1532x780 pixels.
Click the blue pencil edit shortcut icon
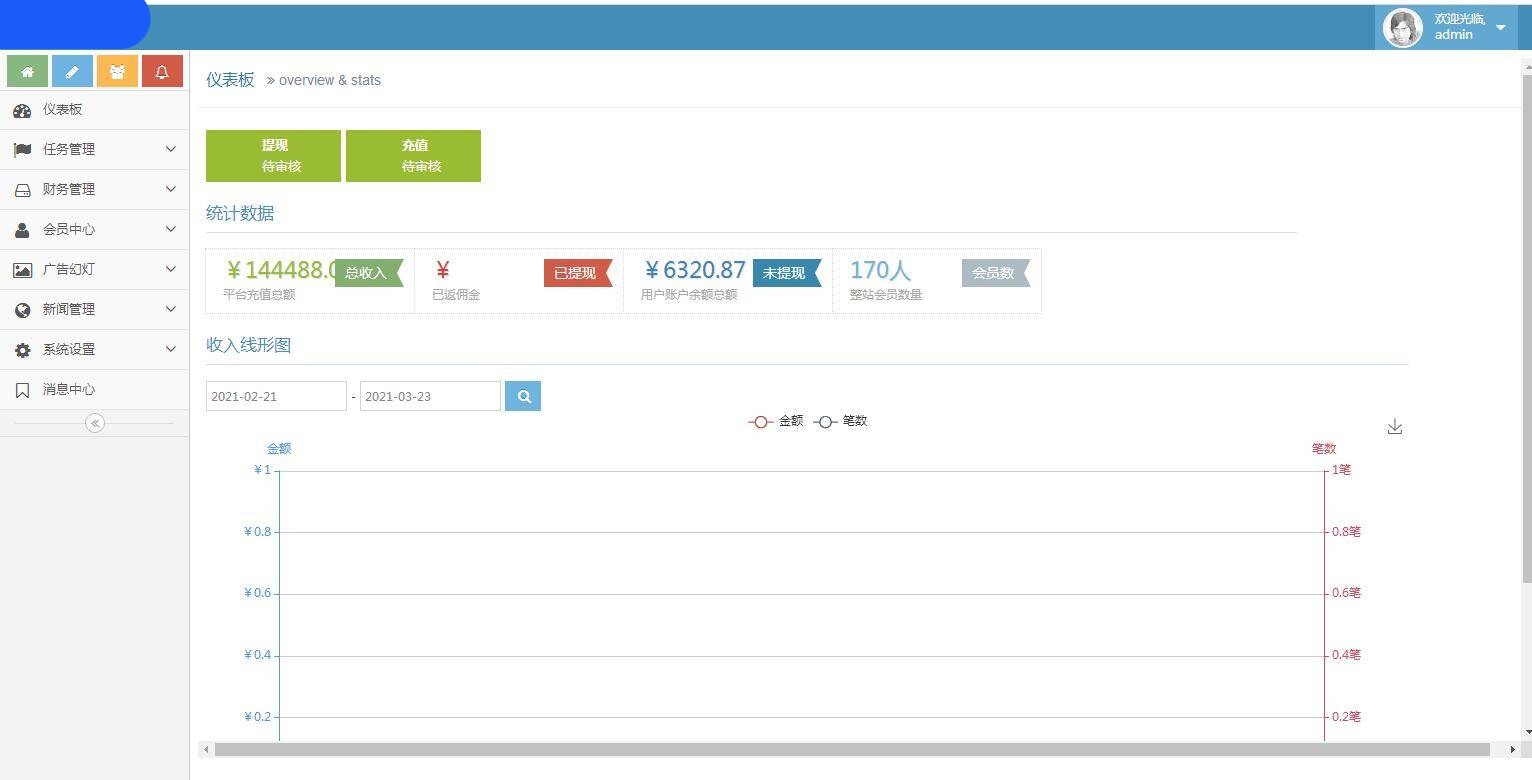point(72,71)
